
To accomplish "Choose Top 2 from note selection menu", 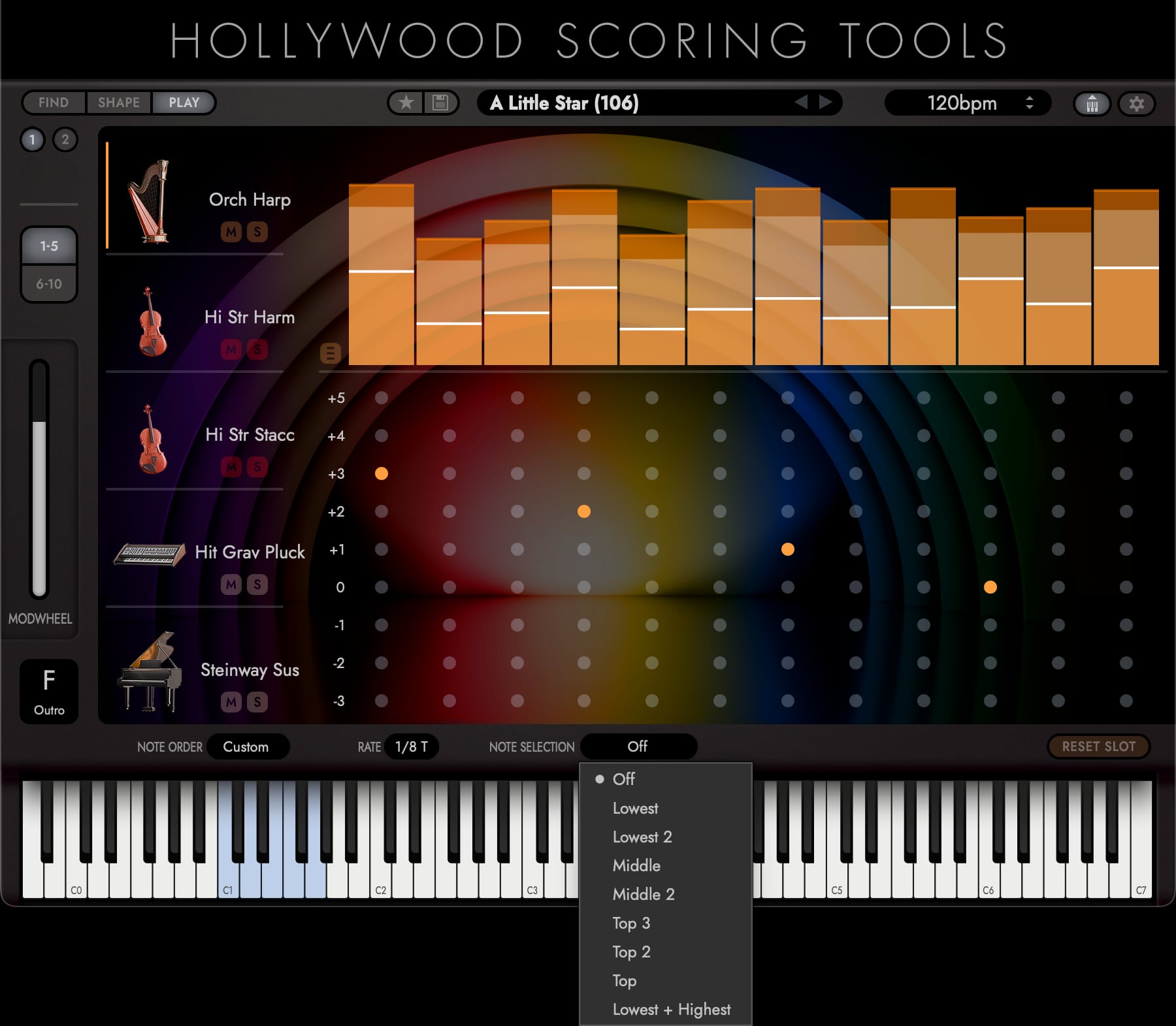I will click(x=666, y=952).
